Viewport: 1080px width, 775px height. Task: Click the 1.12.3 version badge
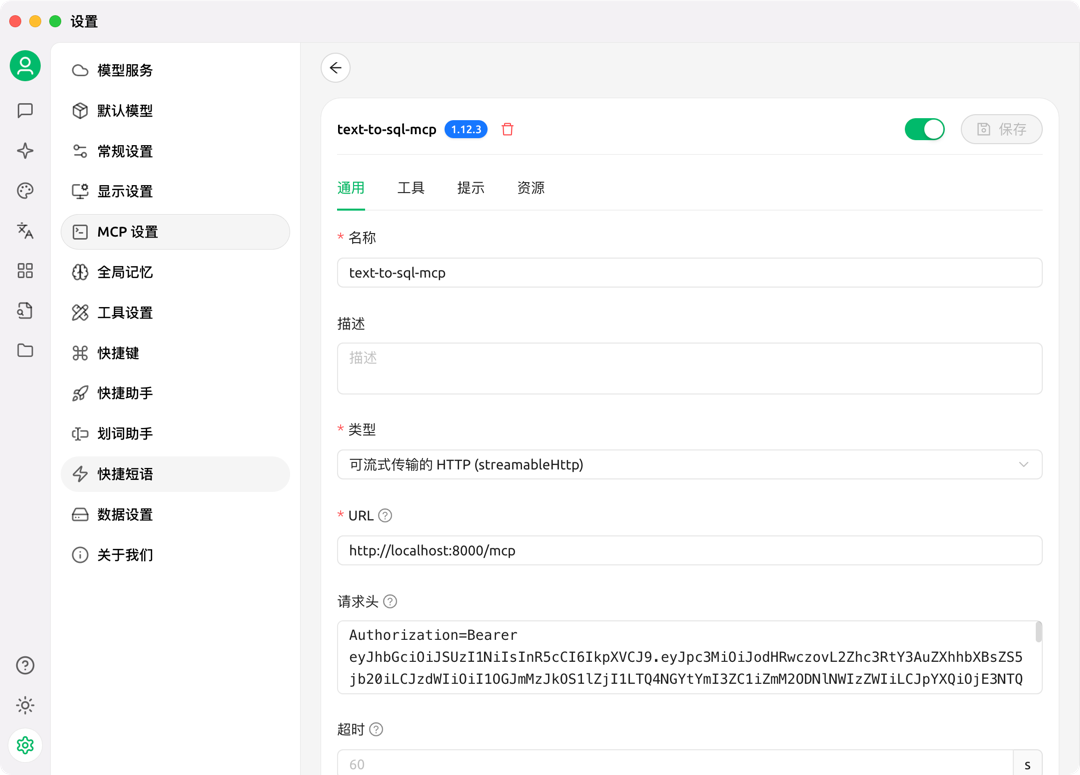(x=465, y=129)
